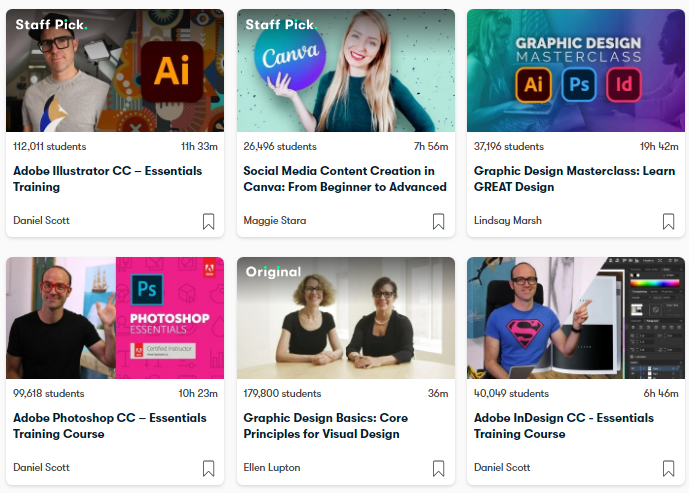Open the InDesign course Superman-shirt thumbnail

(x=576, y=318)
